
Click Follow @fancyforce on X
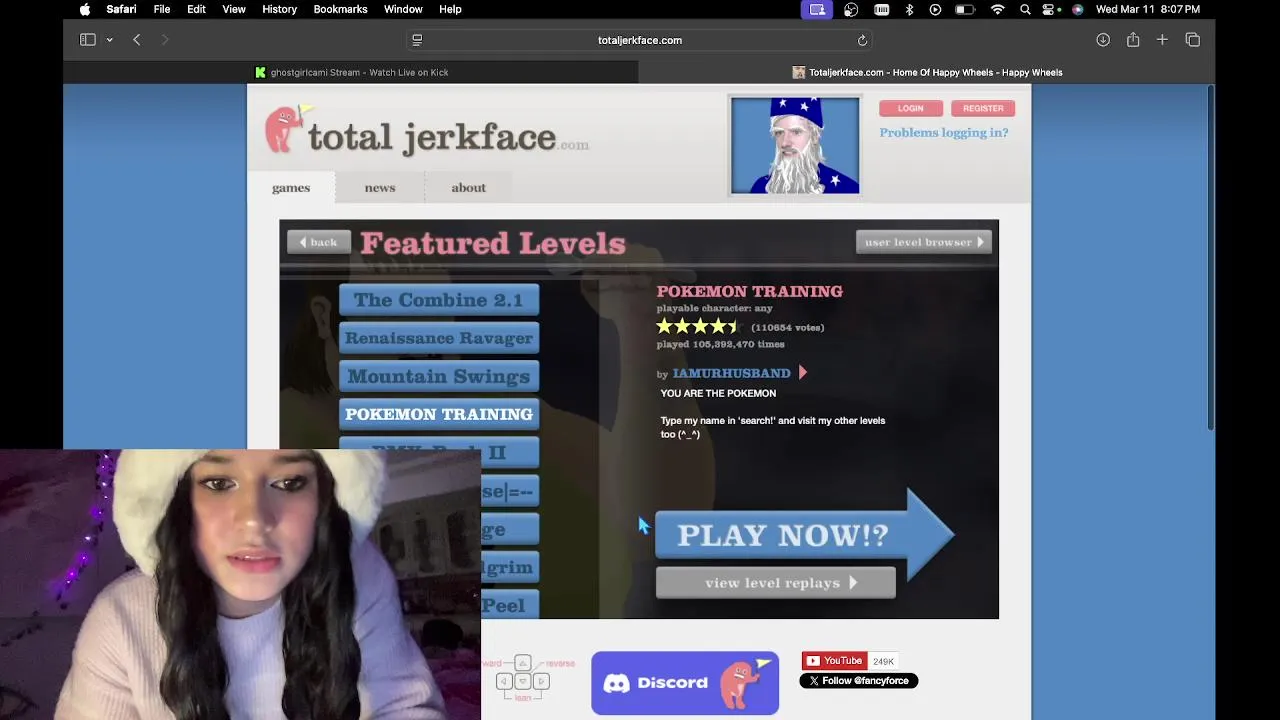pyautogui.click(x=858, y=681)
